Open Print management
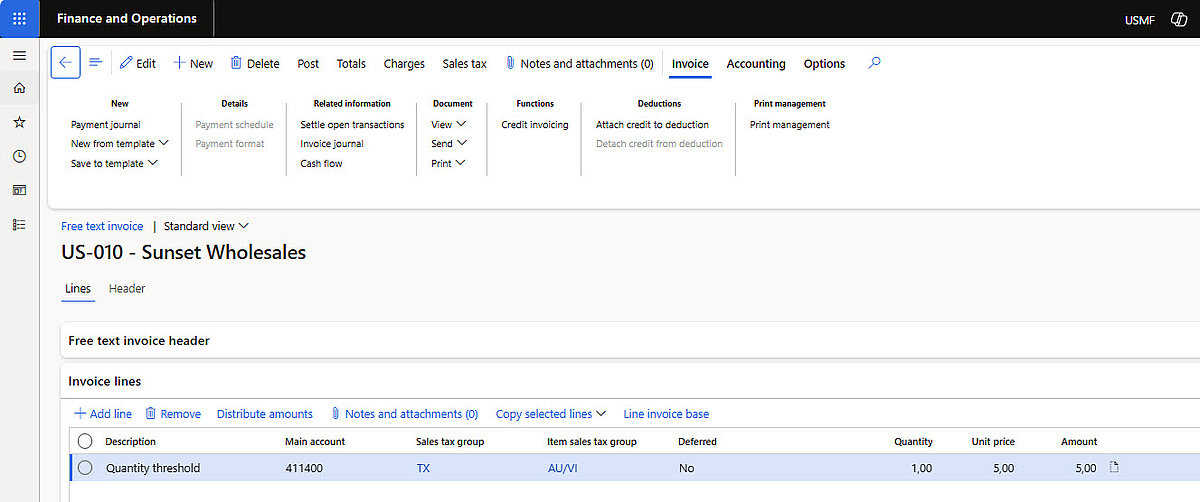The image size is (1200, 502). point(790,125)
